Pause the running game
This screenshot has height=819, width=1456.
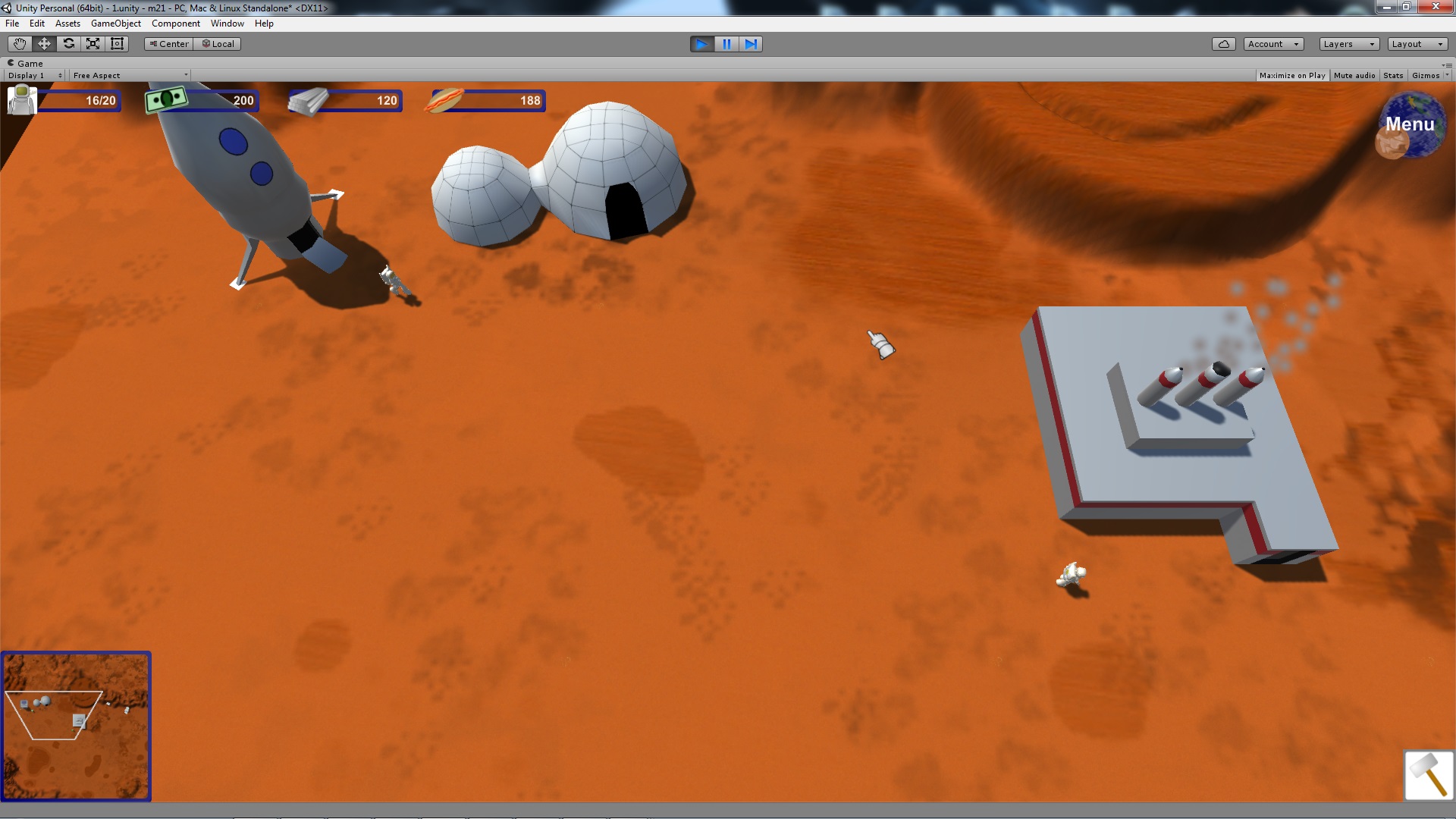(x=726, y=44)
